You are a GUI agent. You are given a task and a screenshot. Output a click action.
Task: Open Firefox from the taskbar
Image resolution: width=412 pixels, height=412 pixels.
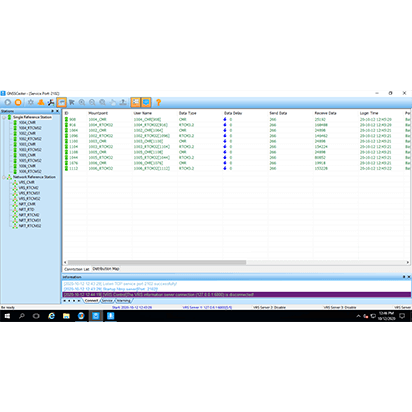click(x=81, y=316)
